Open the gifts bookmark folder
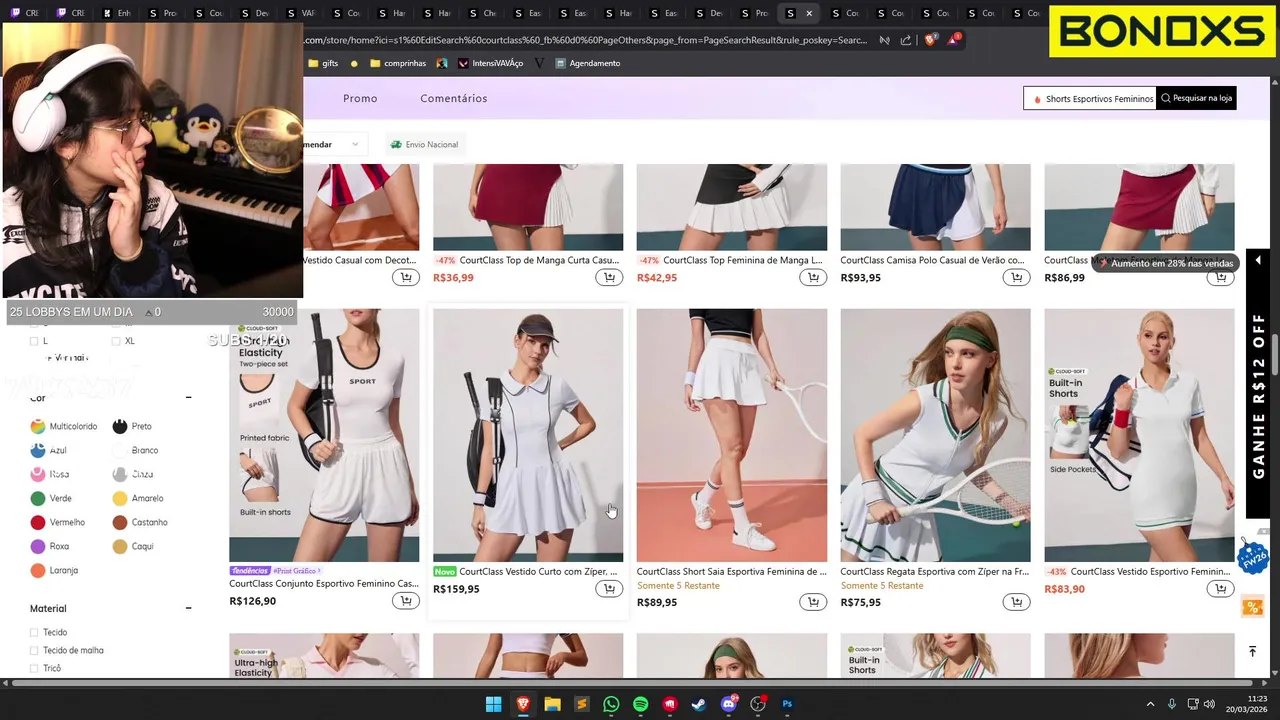Image resolution: width=1280 pixels, height=720 pixels. tap(323, 63)
